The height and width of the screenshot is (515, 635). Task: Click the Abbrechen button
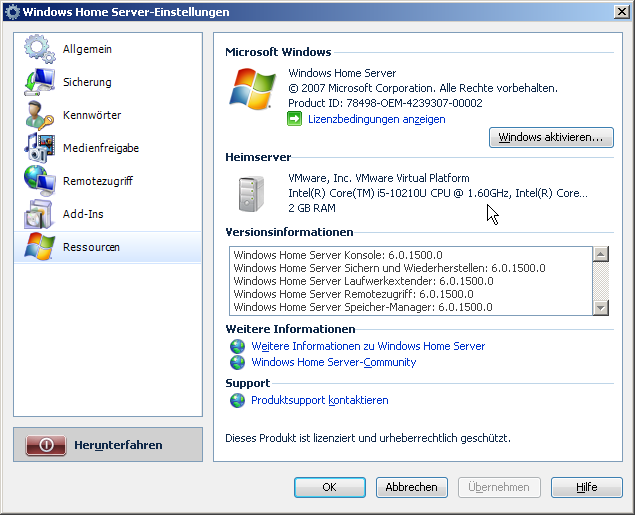(411, 487)
